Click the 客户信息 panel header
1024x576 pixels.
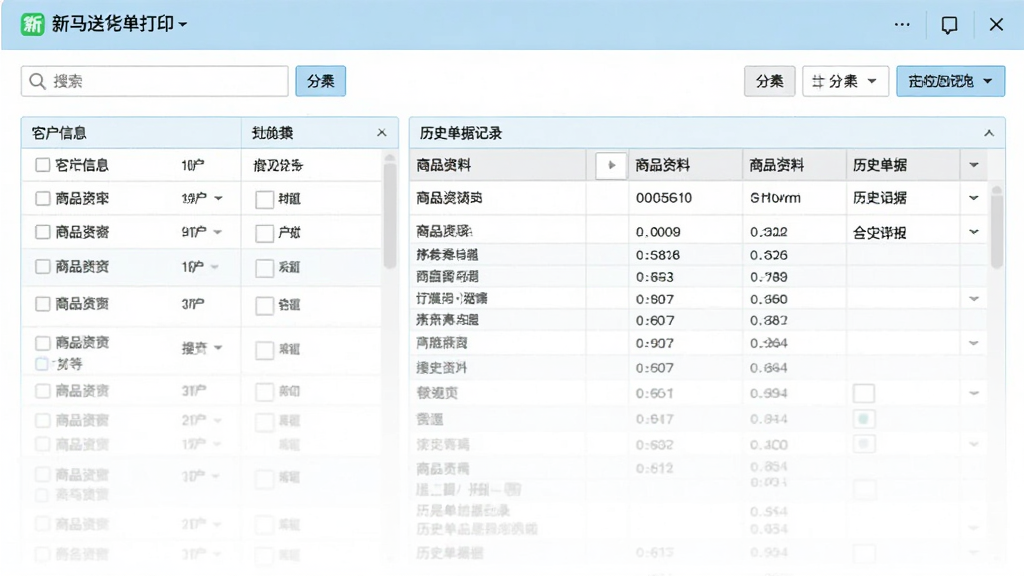coord(131,133)
